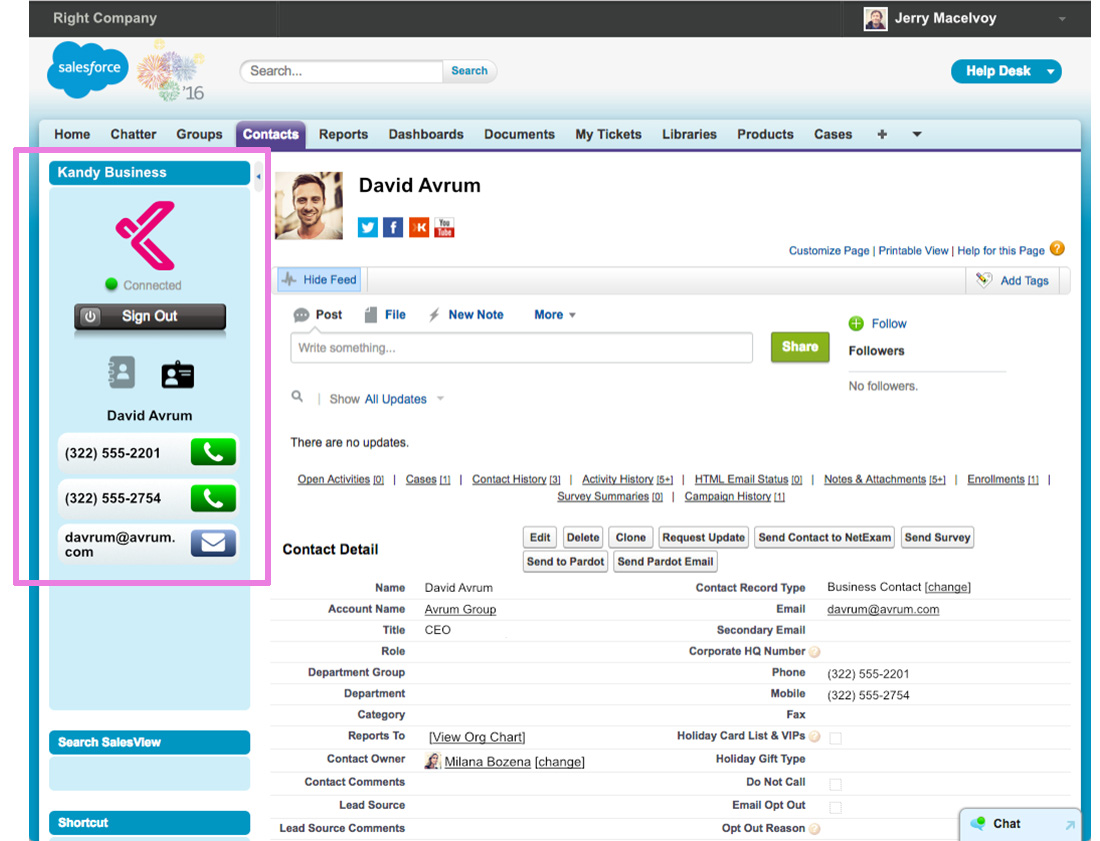Click the Holiday Card List help icon
Image resolution: width=1100 pixels, height=841 pixels.
click(x=814, y=736)
